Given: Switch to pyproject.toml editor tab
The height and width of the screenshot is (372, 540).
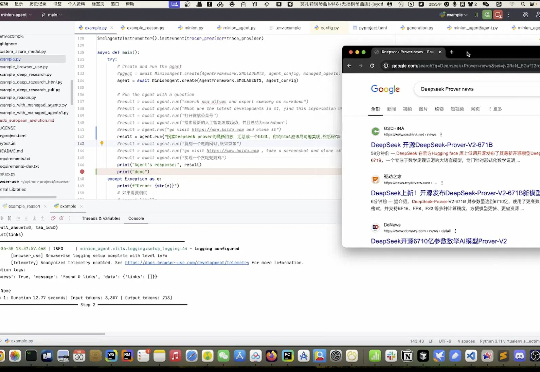Looking at the screenshot, I should (370, 28).
